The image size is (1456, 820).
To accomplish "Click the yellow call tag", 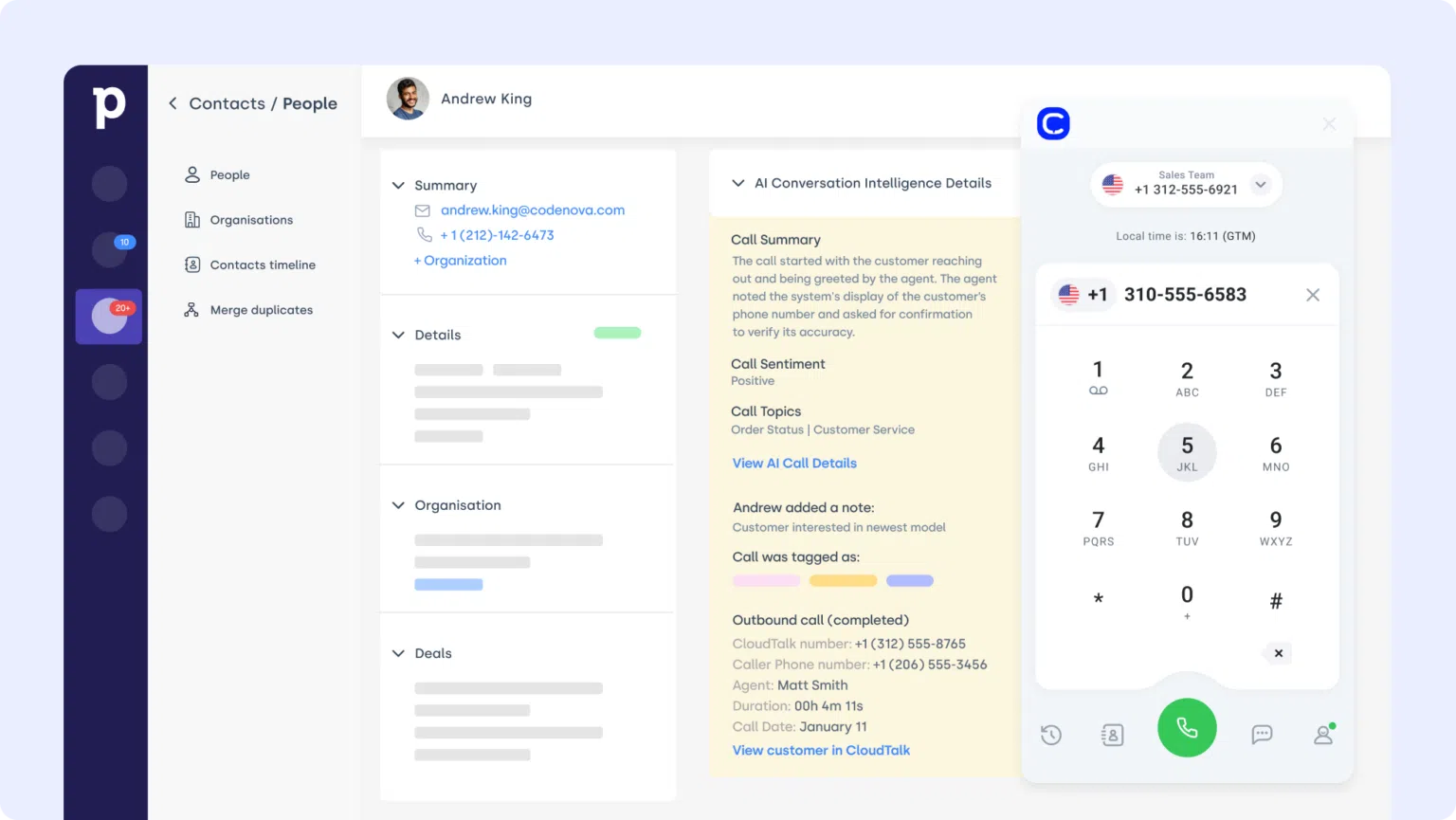I will 843,580.
